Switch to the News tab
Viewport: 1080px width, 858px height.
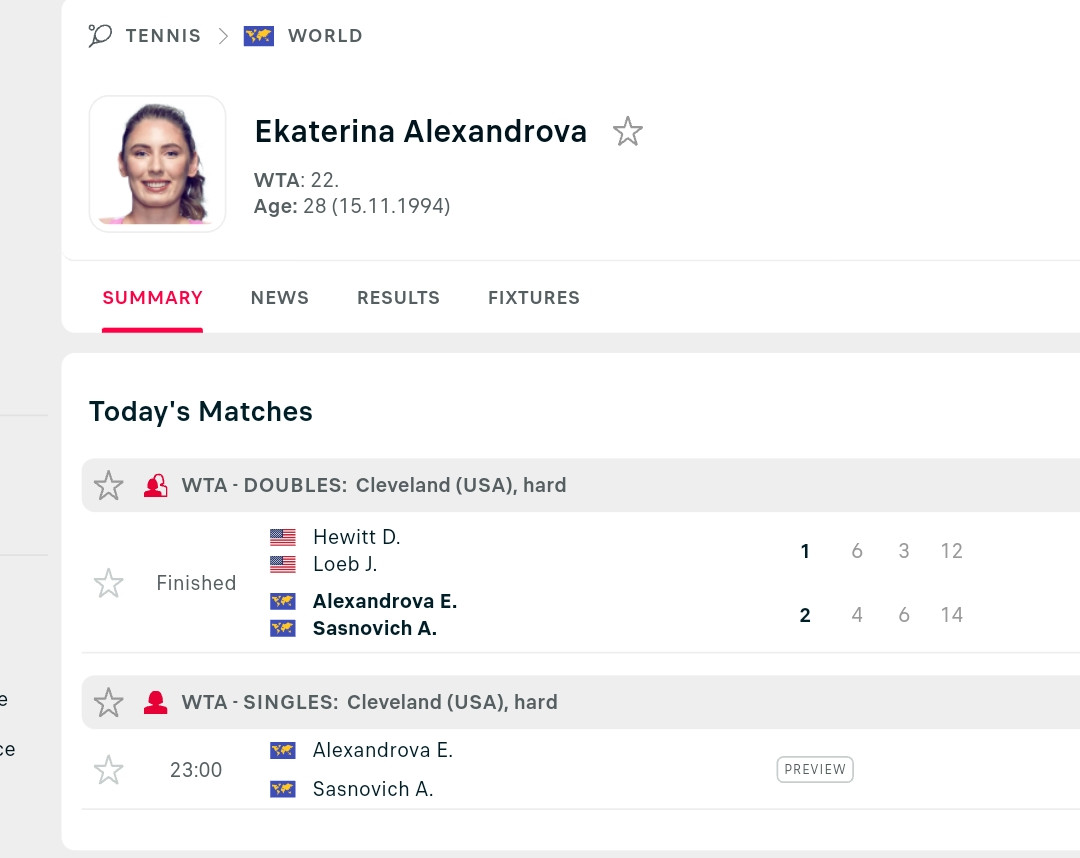pos(280,297)
